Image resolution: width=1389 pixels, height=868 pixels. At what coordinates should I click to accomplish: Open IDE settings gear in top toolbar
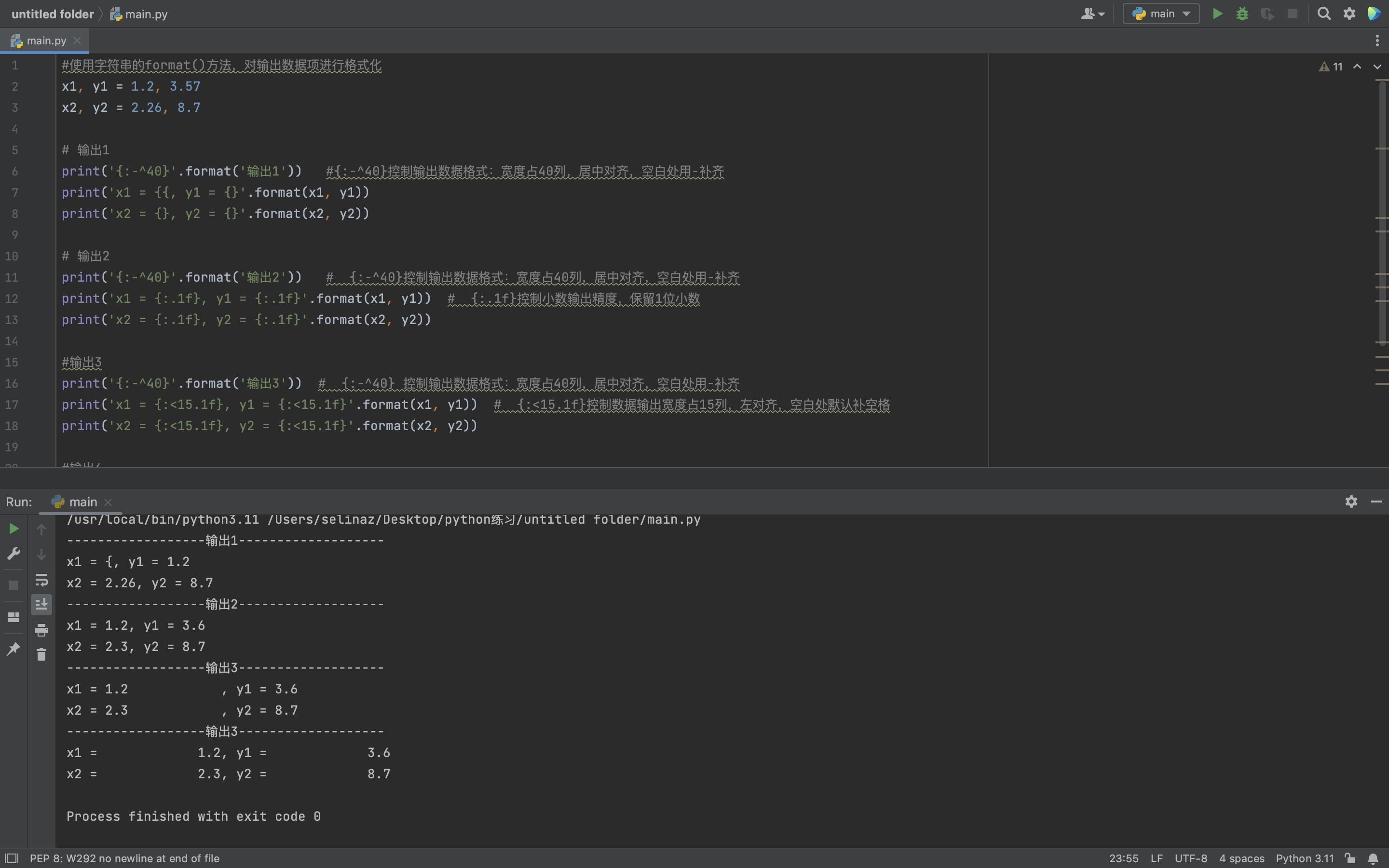tap(1349, 14)
